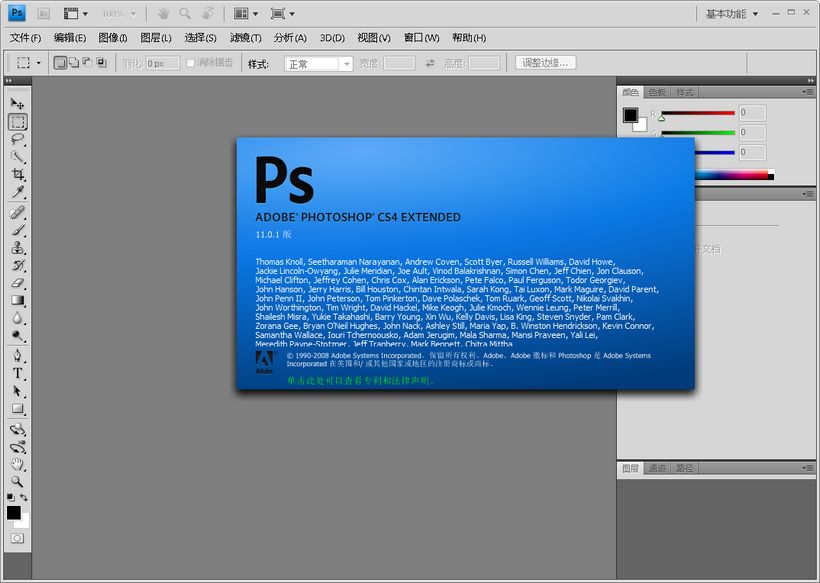Select the Eyedropper tool
The width and height of the screenshot is (820, 583).
tap(17, 192)
